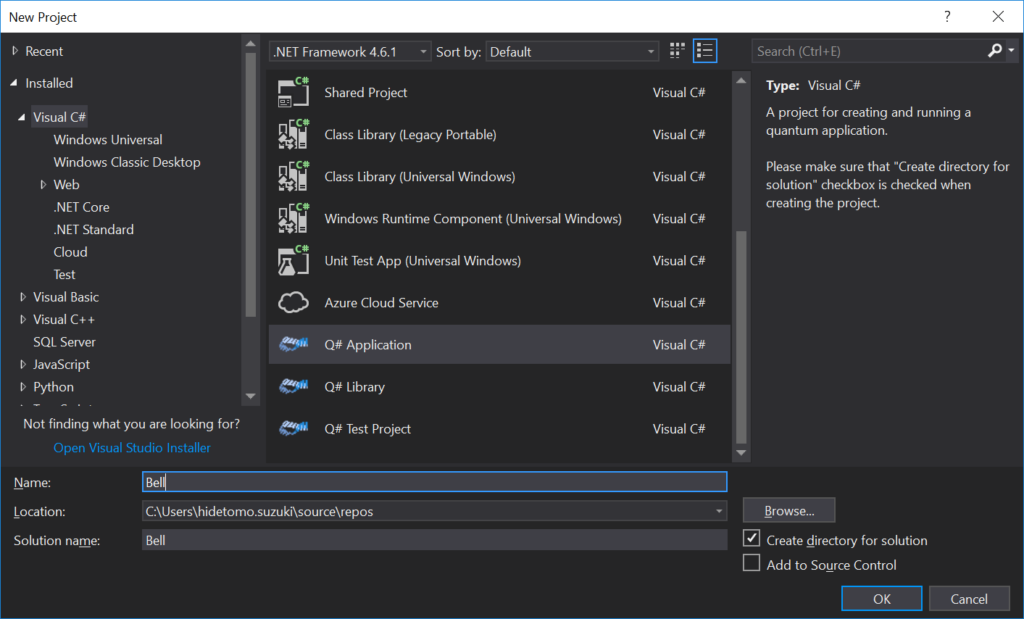Click the Windows Runtime Component template icon
1024x619 pixels.
point(293,219)
